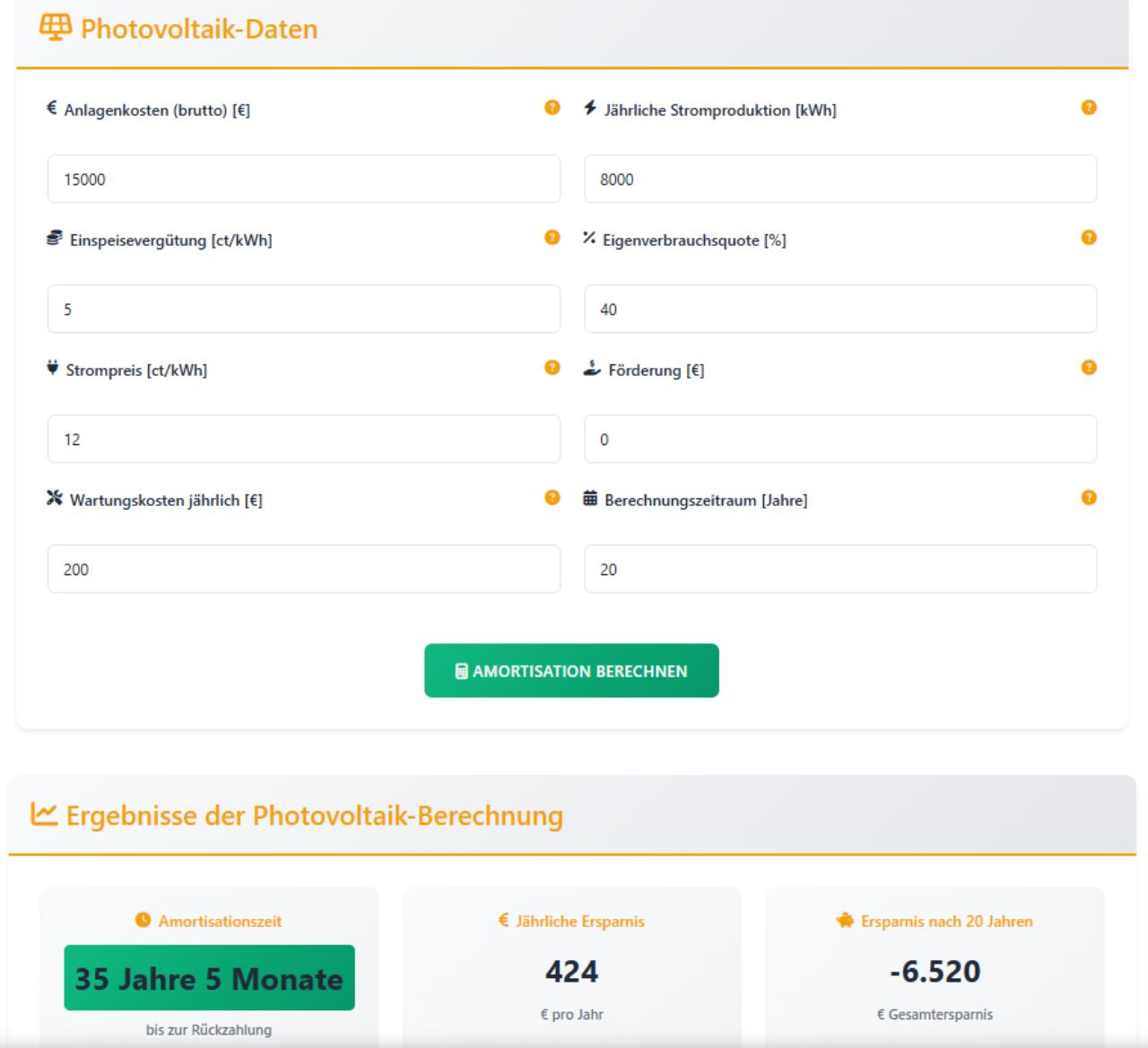1148x1048 pixels.
Task: Show help for Berechnungszeitraum field
Action: [x=1089, y=498]
